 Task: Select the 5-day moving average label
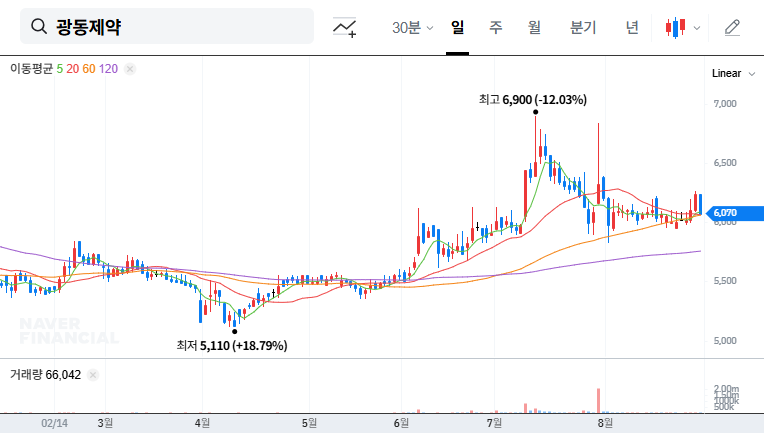pos(59,69)
